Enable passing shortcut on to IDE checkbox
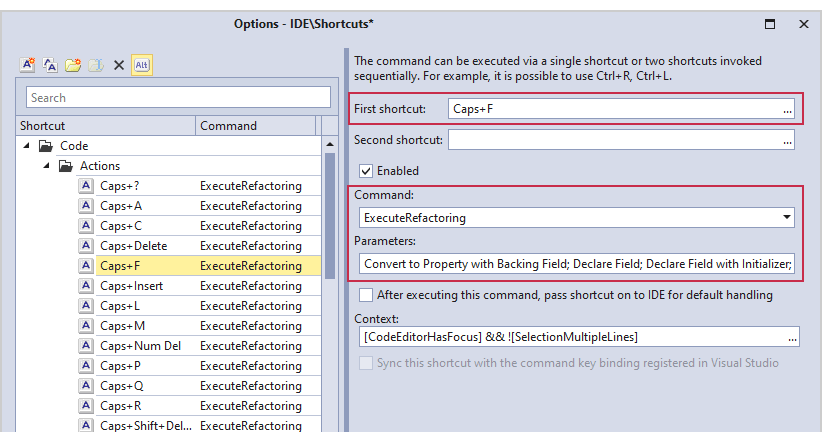Image resolution: width=822 pixels, height=432 pixels. coord(366,295)
